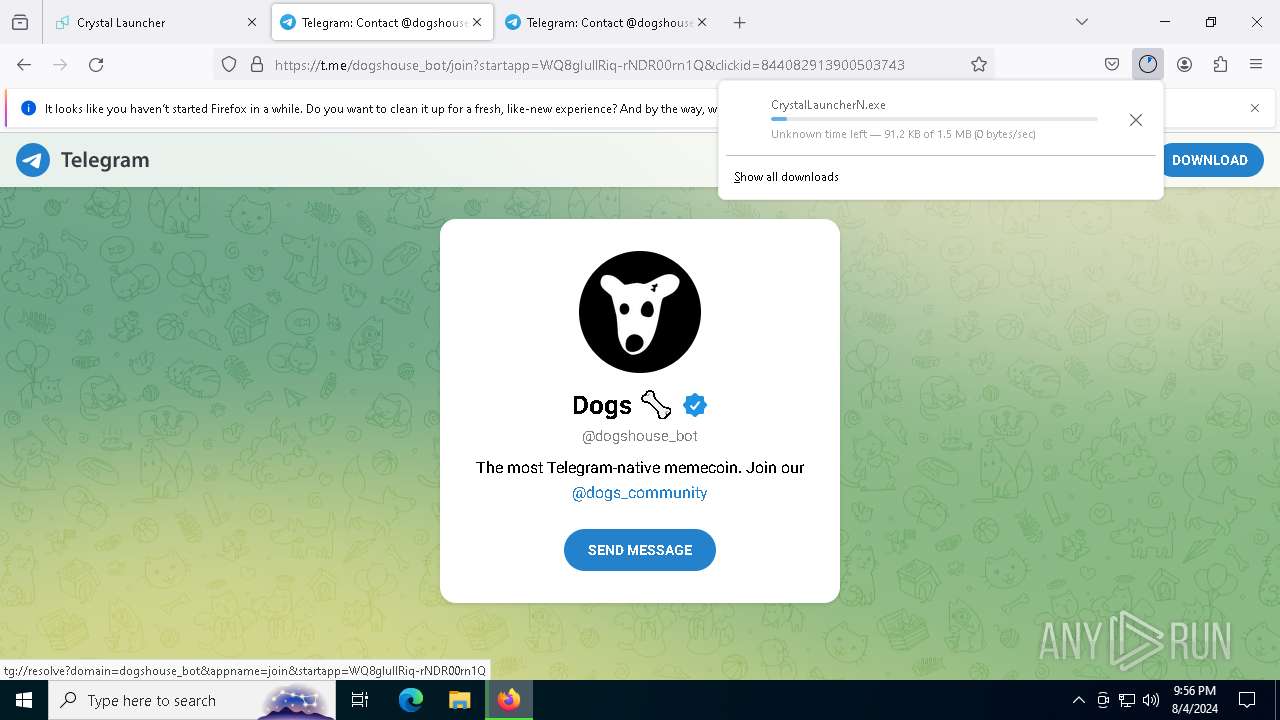Open the extensions puzzle icon

tap(1220, 64)
